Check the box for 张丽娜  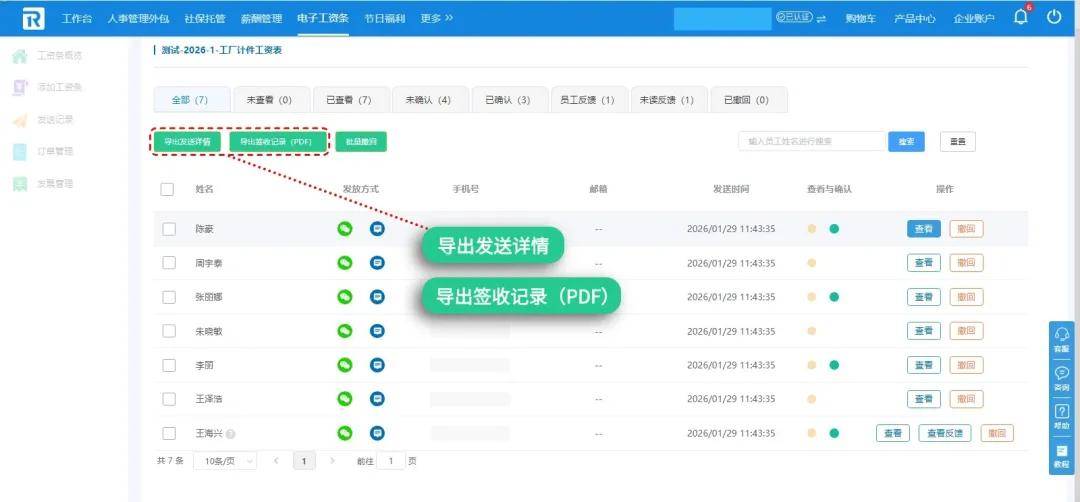169,297
